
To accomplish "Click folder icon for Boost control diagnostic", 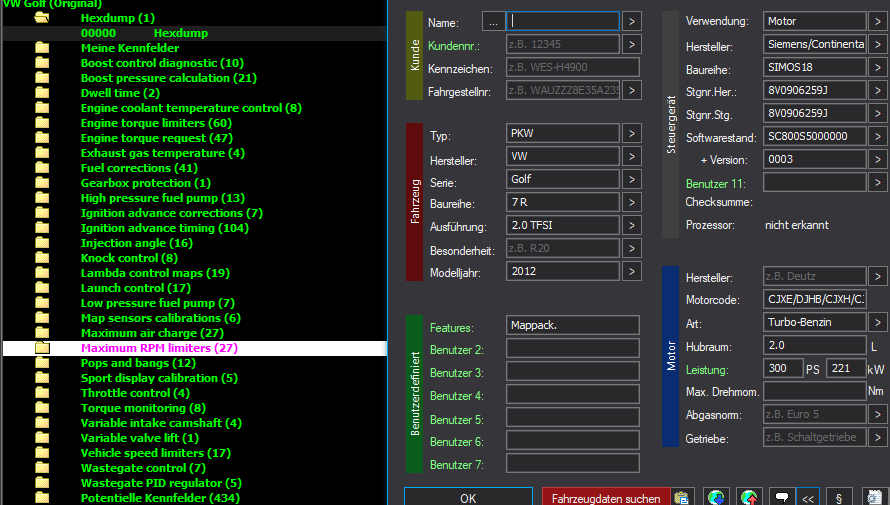I will [42, 63].
